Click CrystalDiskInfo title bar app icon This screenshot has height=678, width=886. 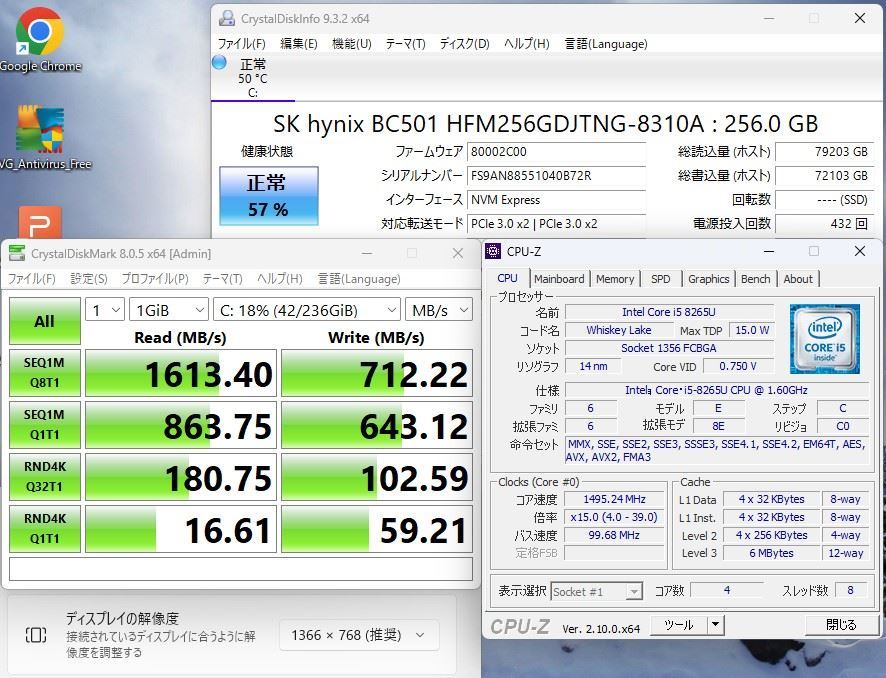[227, 19]
